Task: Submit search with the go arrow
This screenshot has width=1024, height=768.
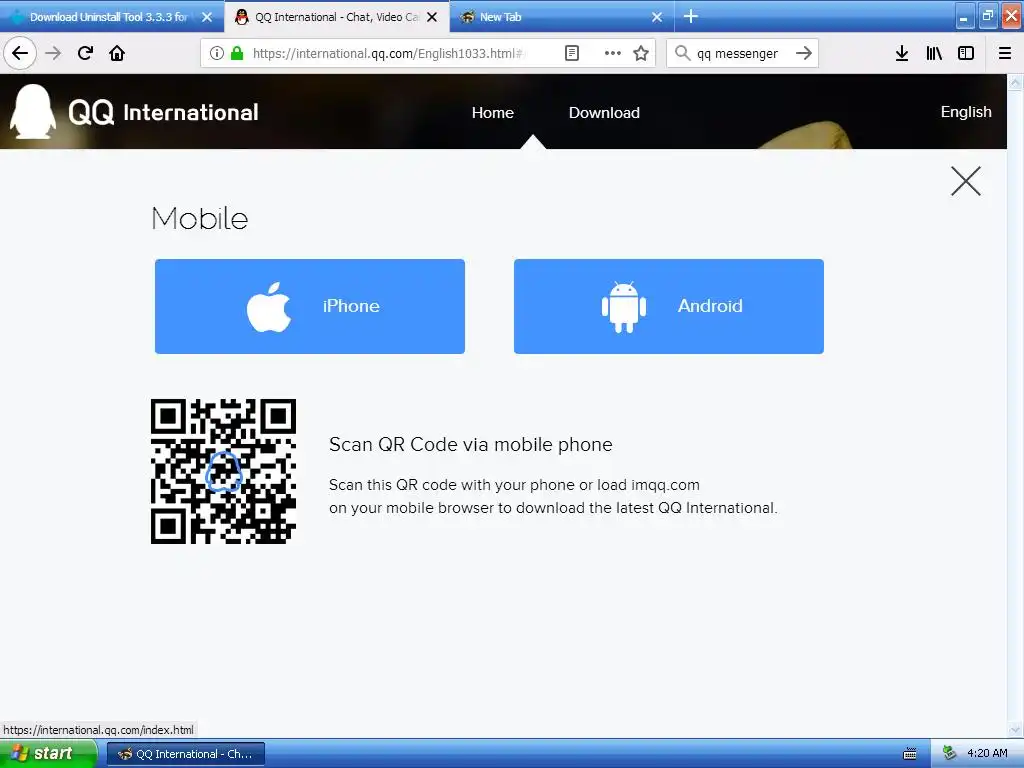Action: 804,53
